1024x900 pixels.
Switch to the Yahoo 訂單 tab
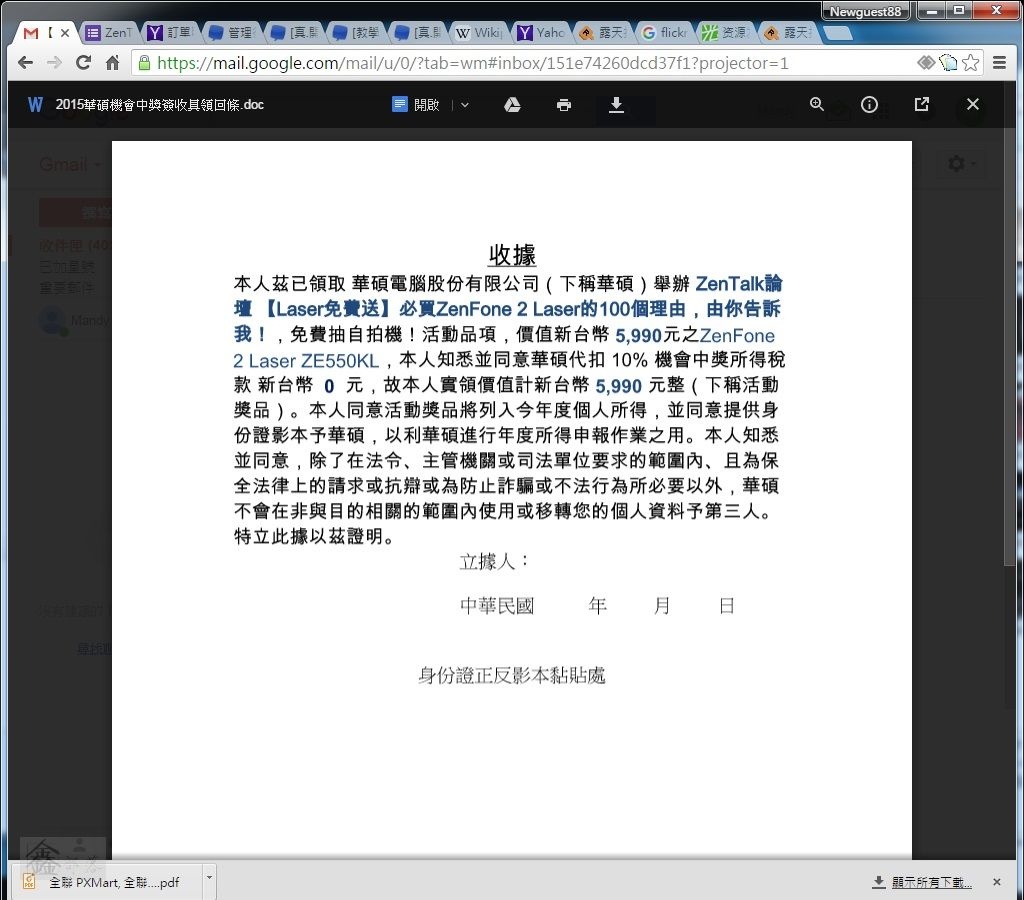point(170,33)
